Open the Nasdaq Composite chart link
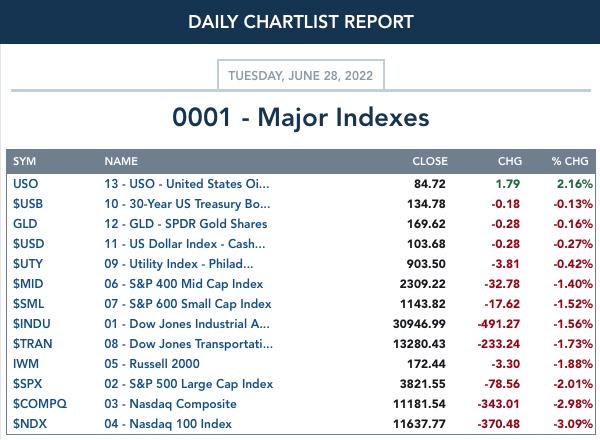This screenshot has height=440, width=600. point(171,404)
